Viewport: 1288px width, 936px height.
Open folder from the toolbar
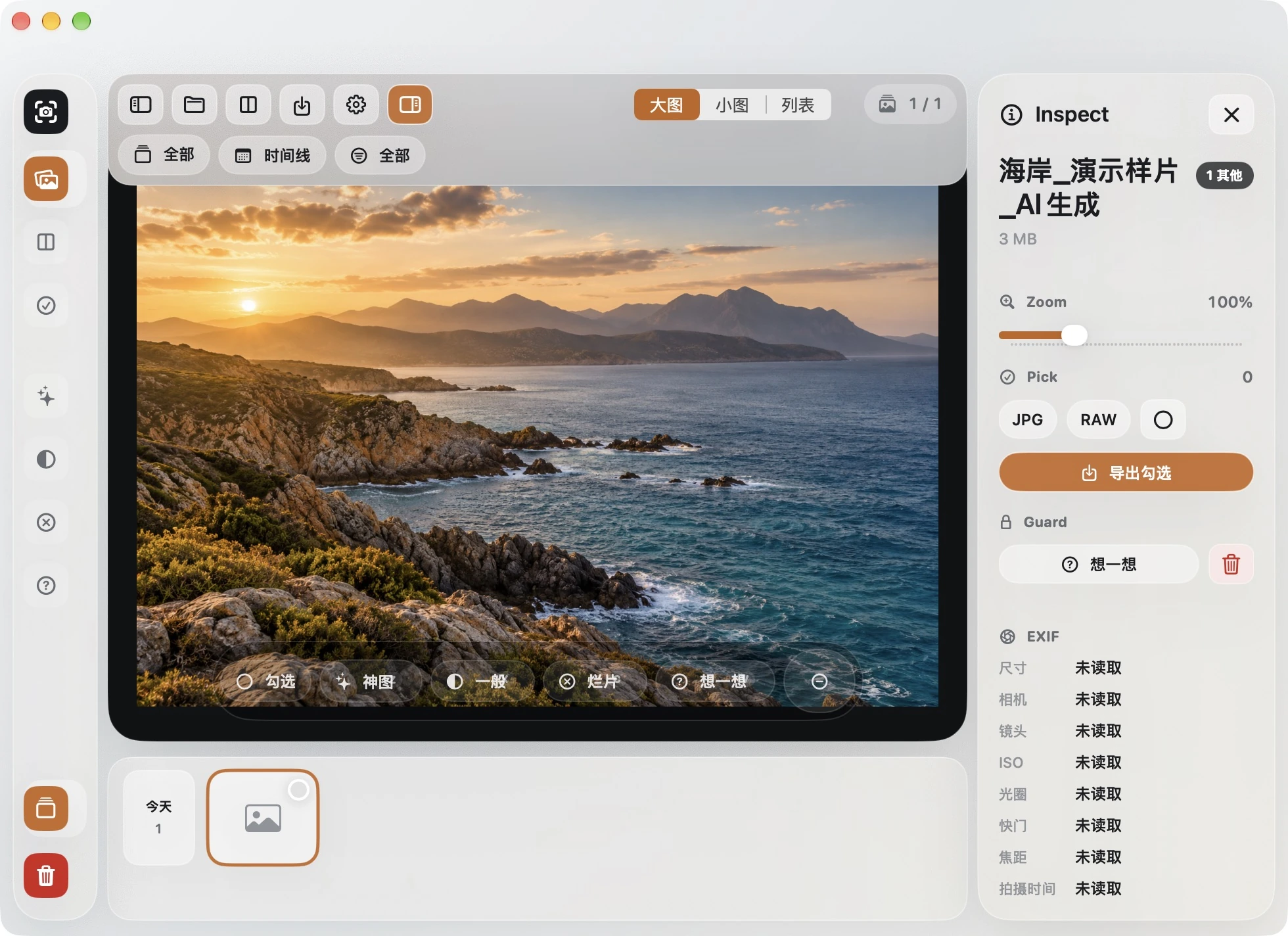pyautogui.click(x=195, y=105)
